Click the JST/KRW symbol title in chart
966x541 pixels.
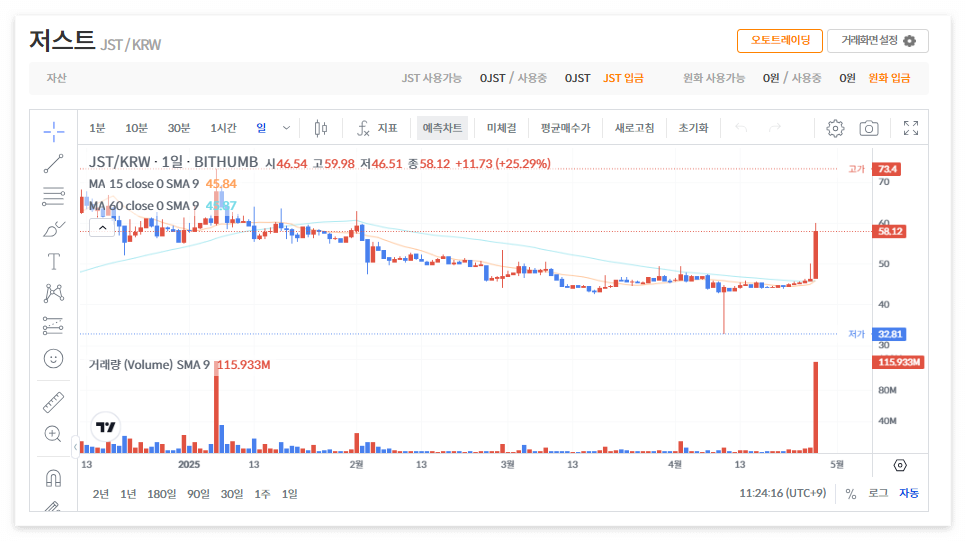[x=173, y=162]
